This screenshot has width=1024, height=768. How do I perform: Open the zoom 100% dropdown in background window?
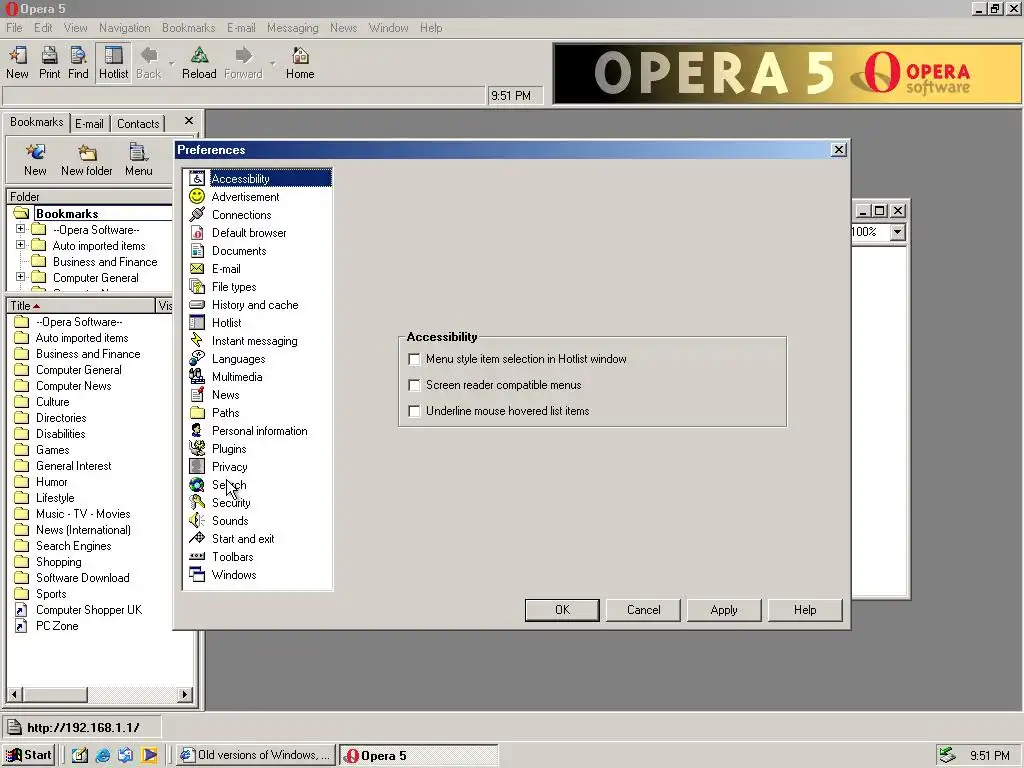pos(898,232)
